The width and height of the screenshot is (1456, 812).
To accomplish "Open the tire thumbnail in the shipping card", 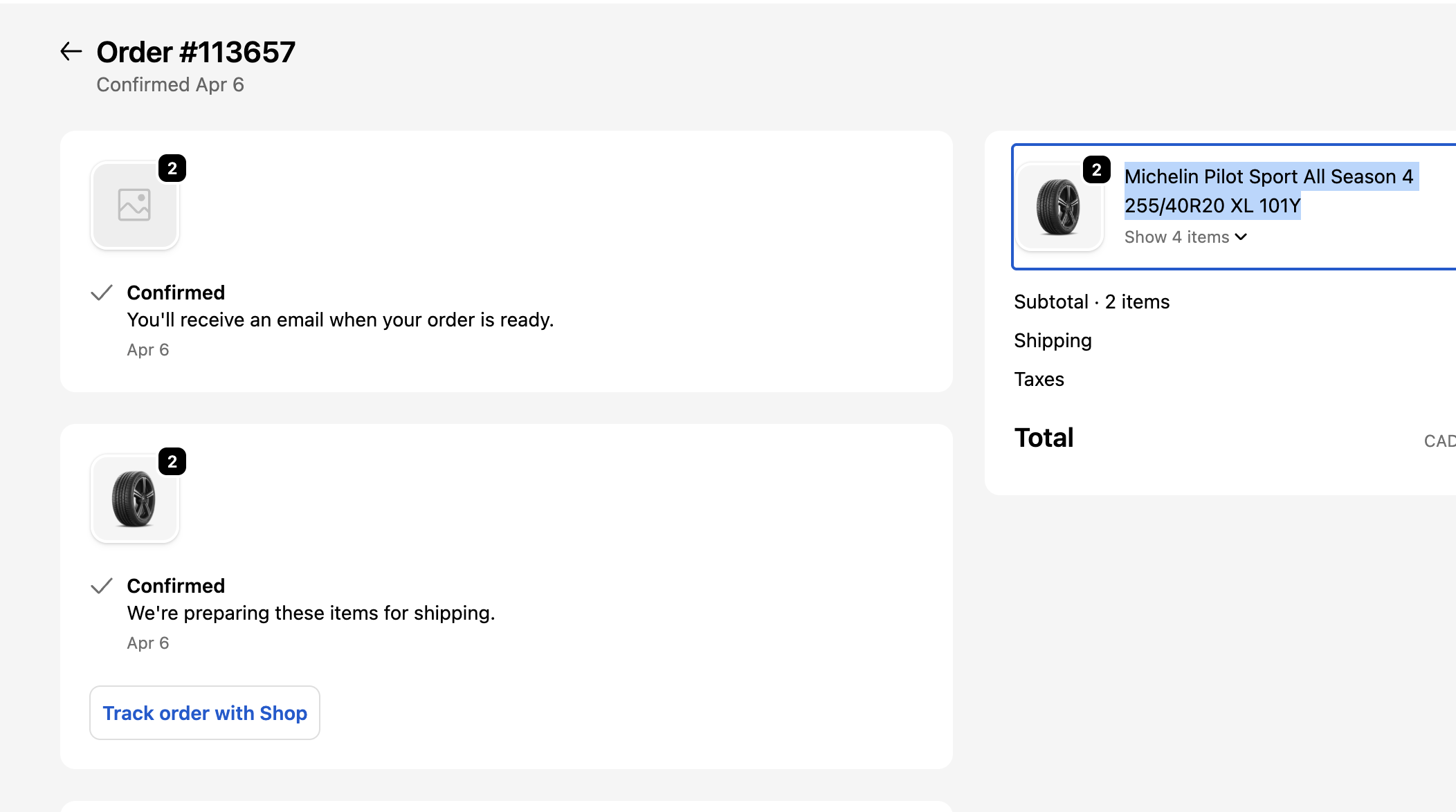I will (134, 498).
